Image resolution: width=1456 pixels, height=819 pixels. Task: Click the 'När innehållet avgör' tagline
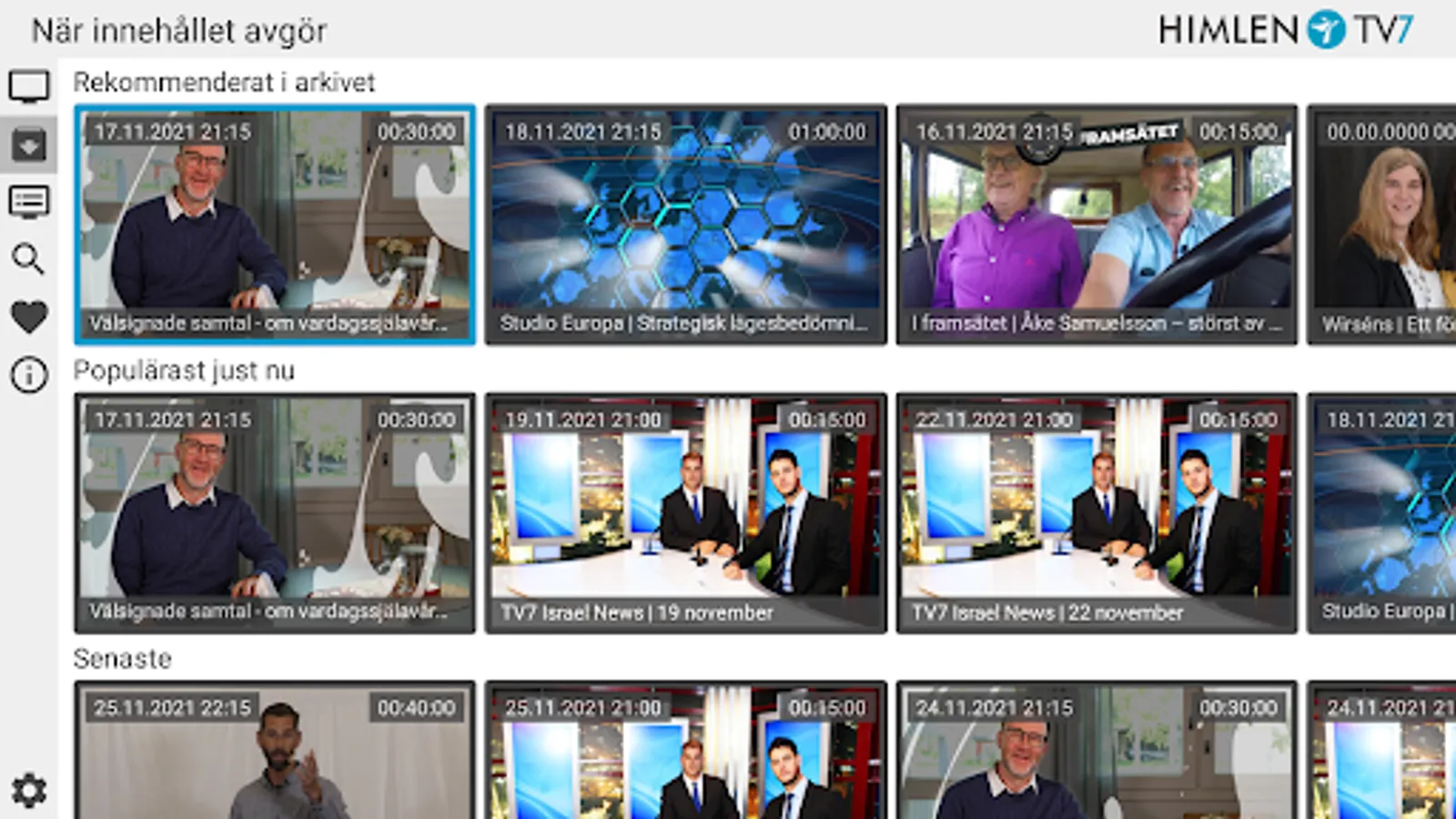pos(179,31)
